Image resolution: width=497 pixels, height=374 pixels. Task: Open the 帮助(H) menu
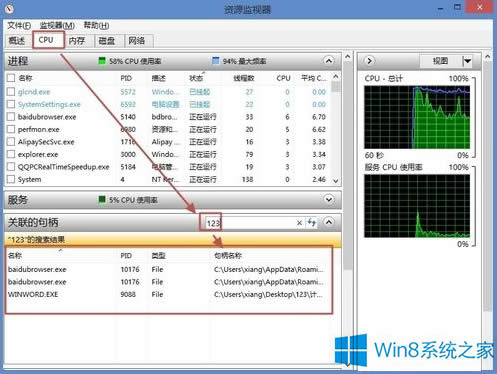pyautogui.click(x=96, y=25)
